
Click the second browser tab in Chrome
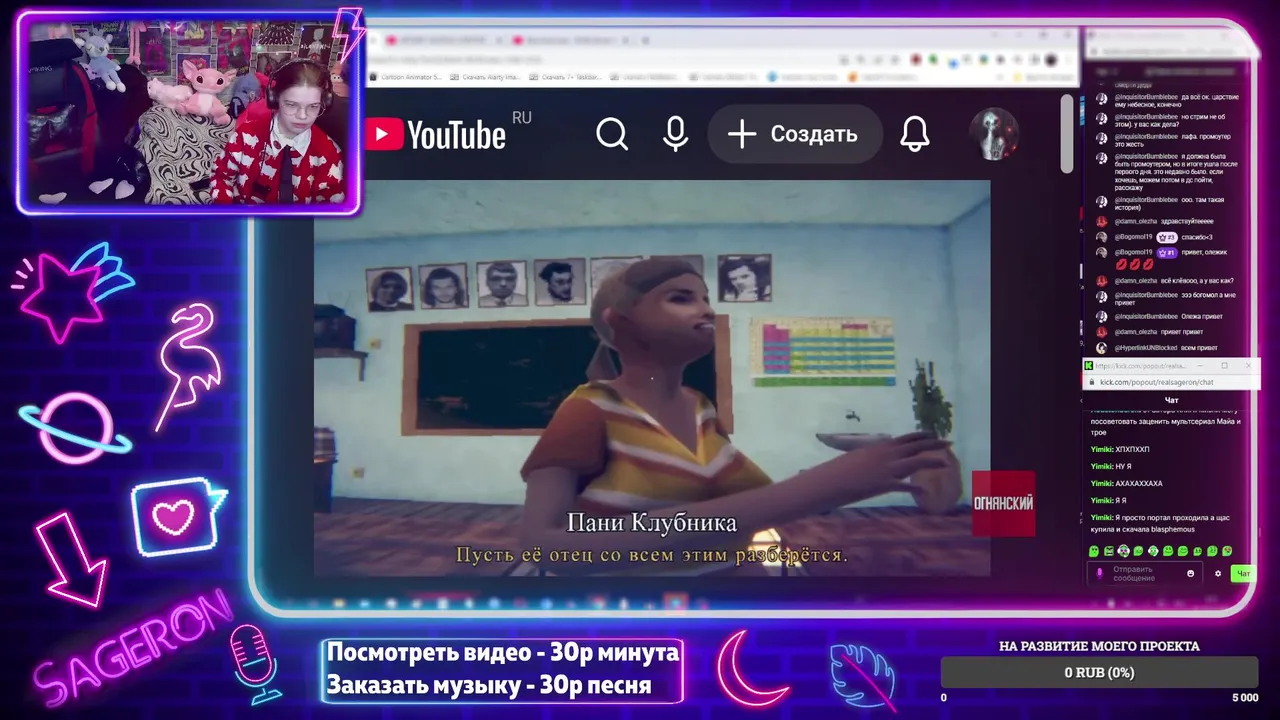(572, 41)
